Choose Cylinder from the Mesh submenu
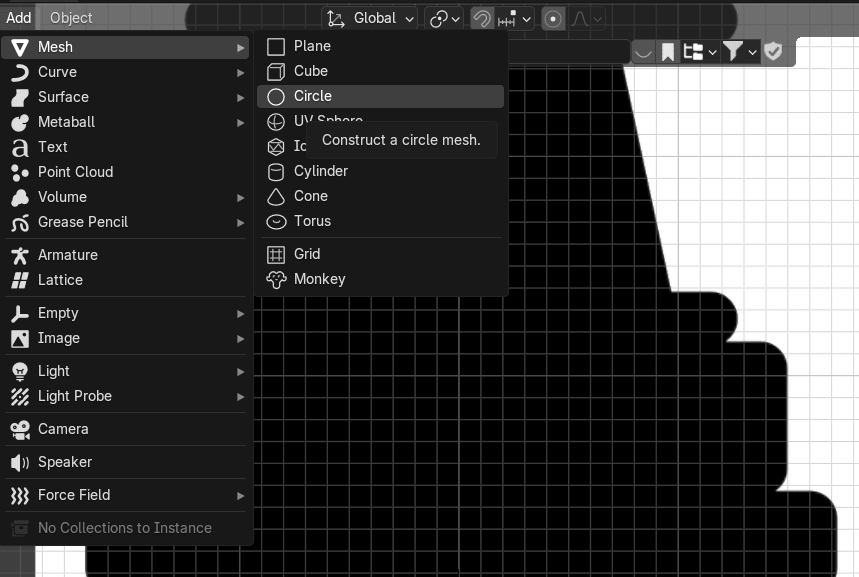Screen dimensions: 859x577 coord(320,171)
